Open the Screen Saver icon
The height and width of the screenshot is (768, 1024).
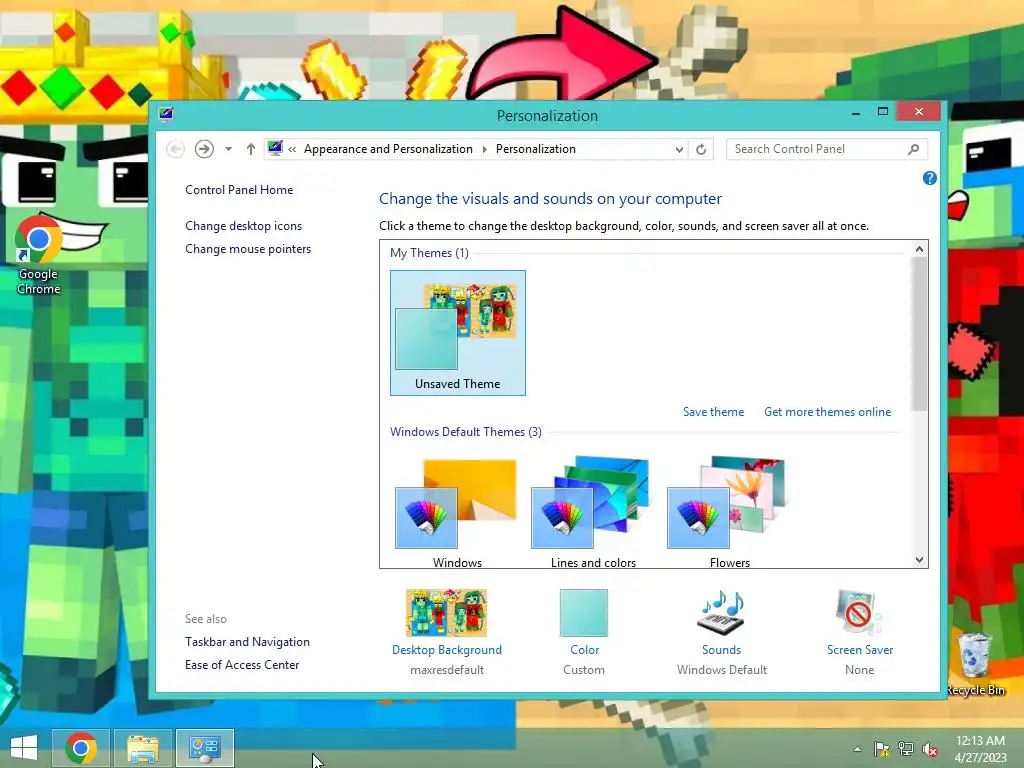point(859,613)
